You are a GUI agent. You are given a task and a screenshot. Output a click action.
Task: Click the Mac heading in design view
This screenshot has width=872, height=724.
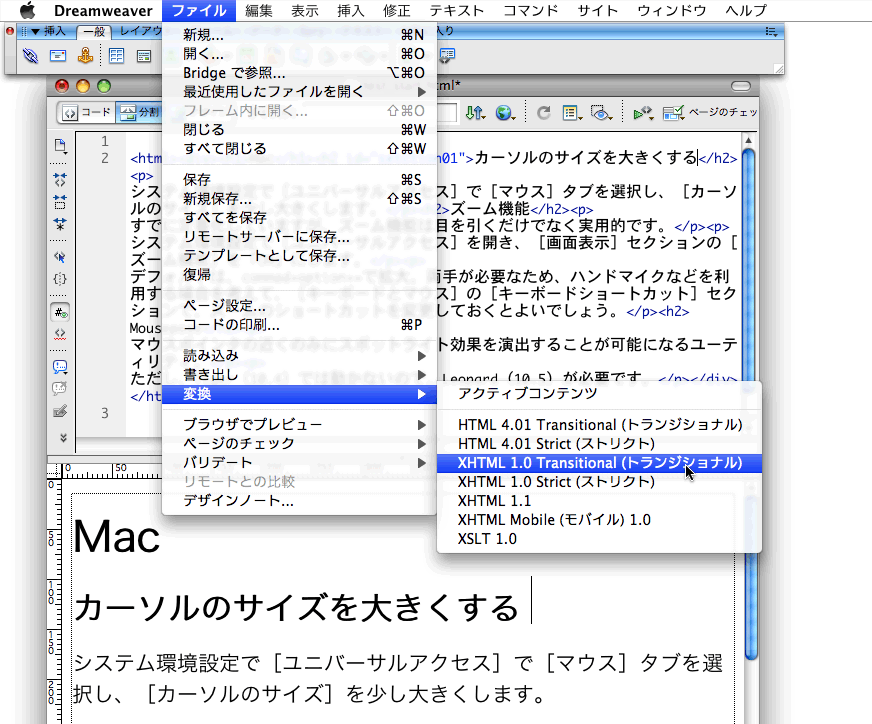[x=117, y=537]
